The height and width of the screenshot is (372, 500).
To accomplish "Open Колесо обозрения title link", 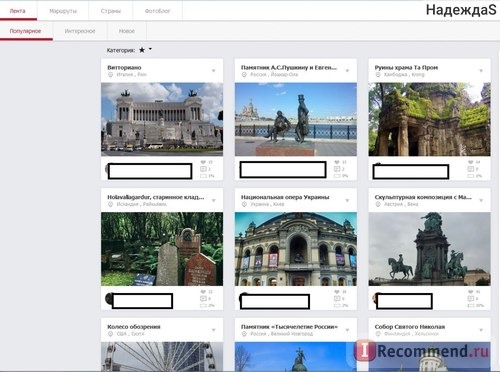I will coord(134,327).
